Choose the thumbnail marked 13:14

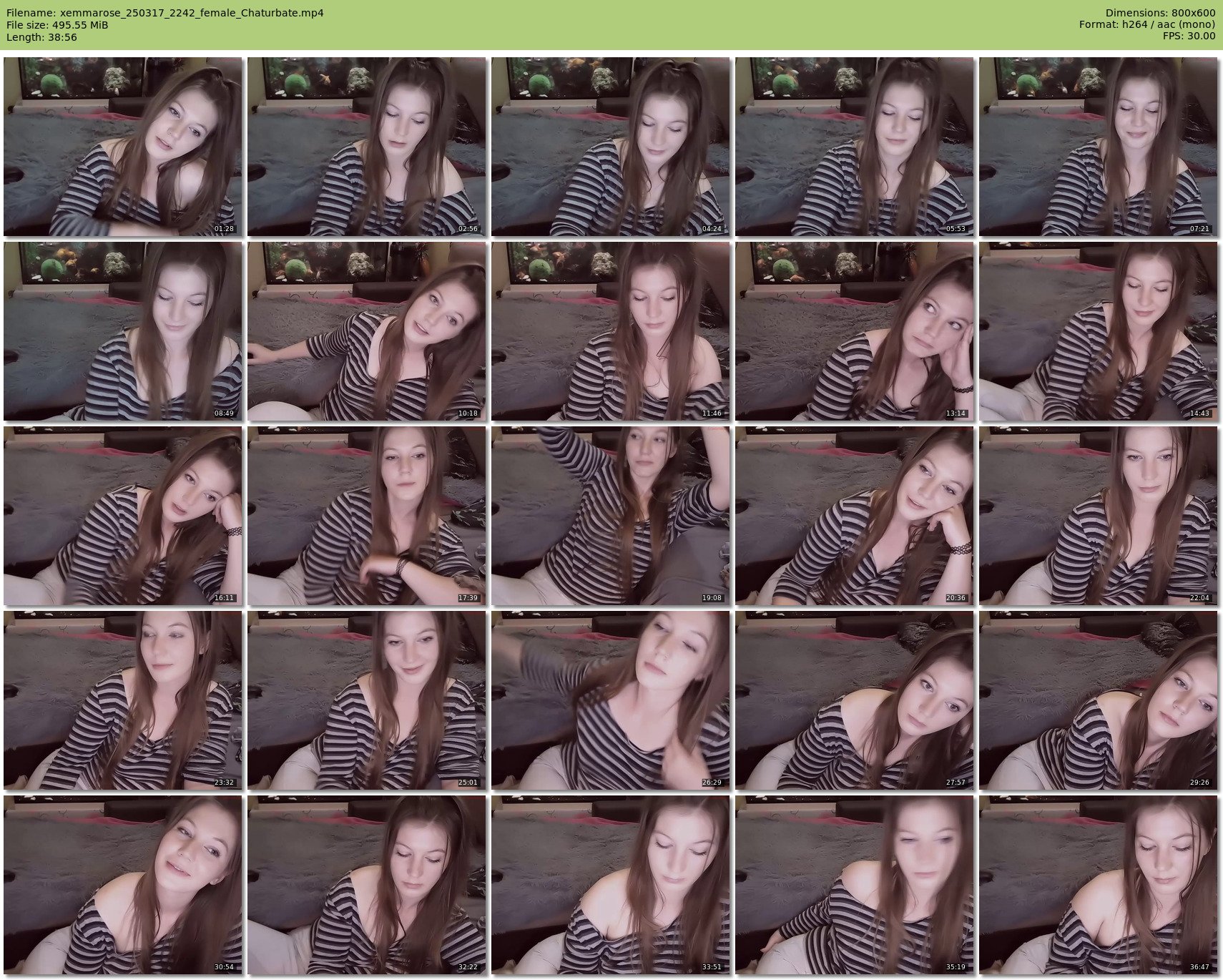tap(855, 331)
